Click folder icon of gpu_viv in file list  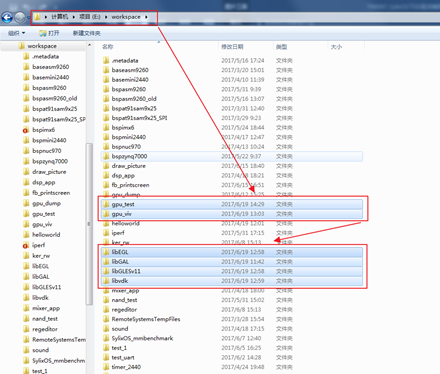(x=106, y=214)
